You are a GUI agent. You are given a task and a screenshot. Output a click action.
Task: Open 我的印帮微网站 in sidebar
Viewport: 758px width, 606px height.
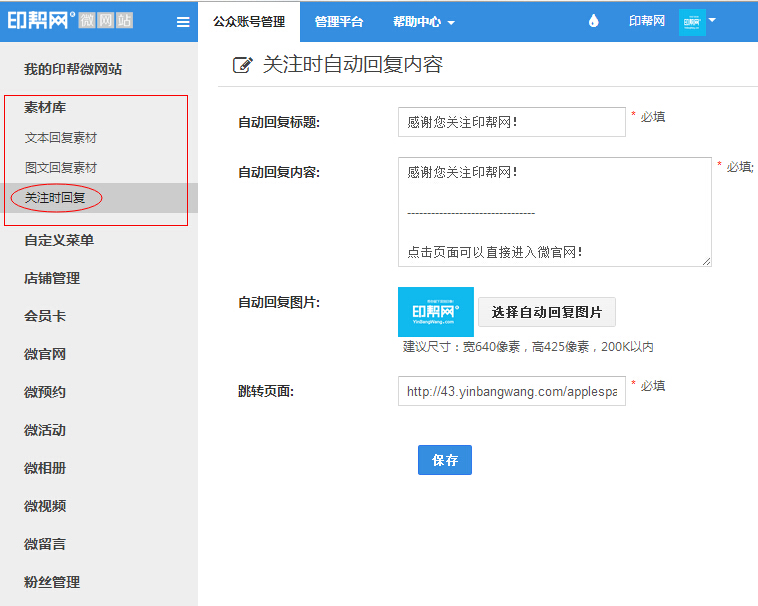pyautogui.click(x=73, y=69)
